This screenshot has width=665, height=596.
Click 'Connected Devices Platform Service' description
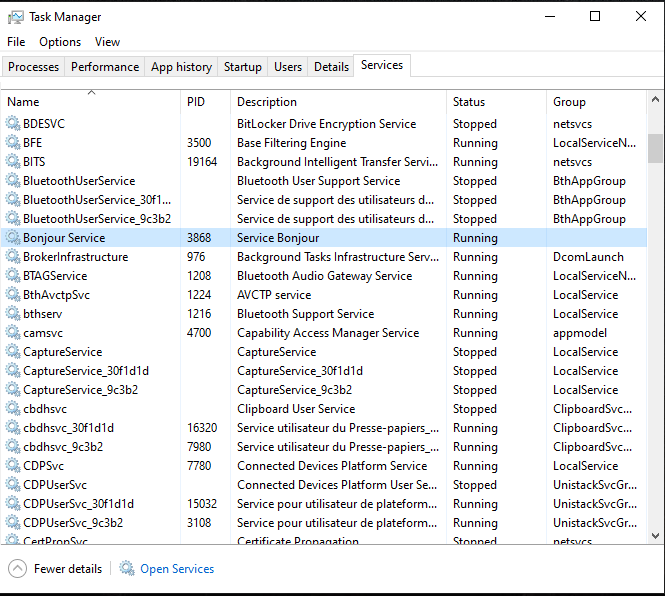click(332, 466)
